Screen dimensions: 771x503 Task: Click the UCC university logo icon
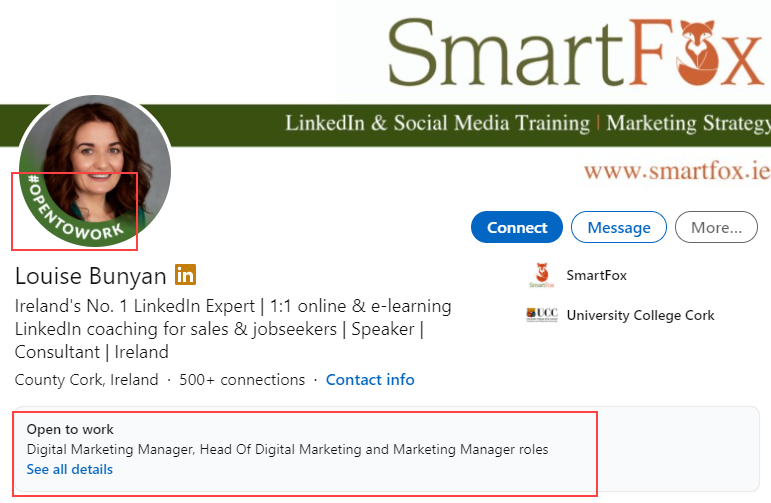pyautogui.click(x=542, y=315)
